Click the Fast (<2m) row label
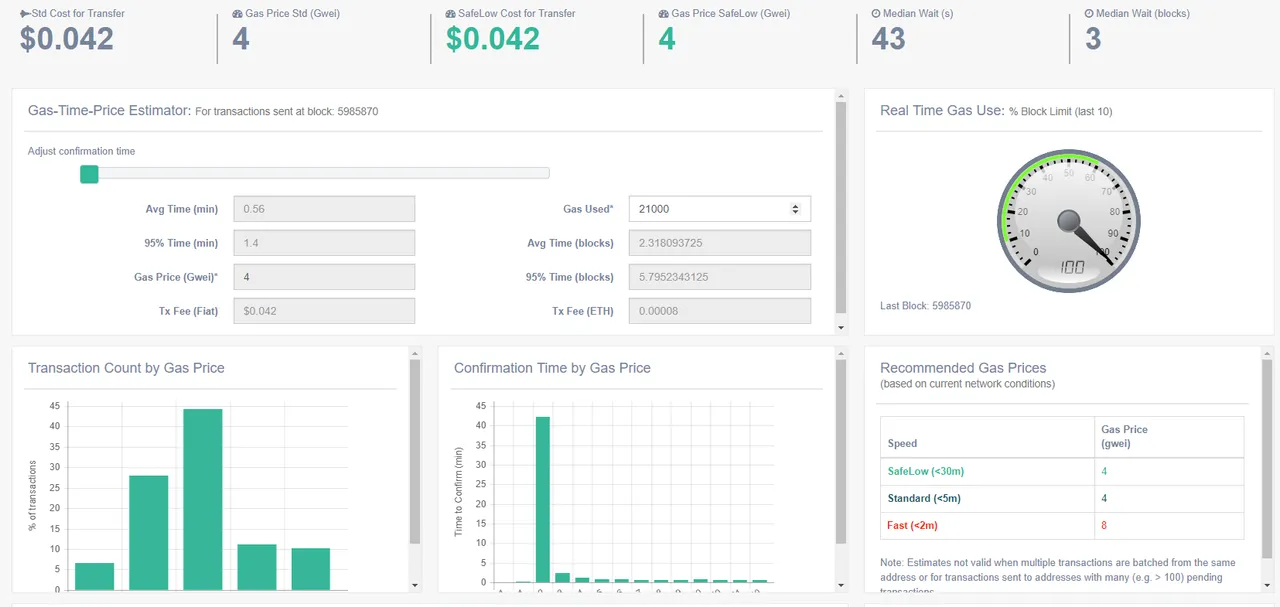 coord(912,525)
